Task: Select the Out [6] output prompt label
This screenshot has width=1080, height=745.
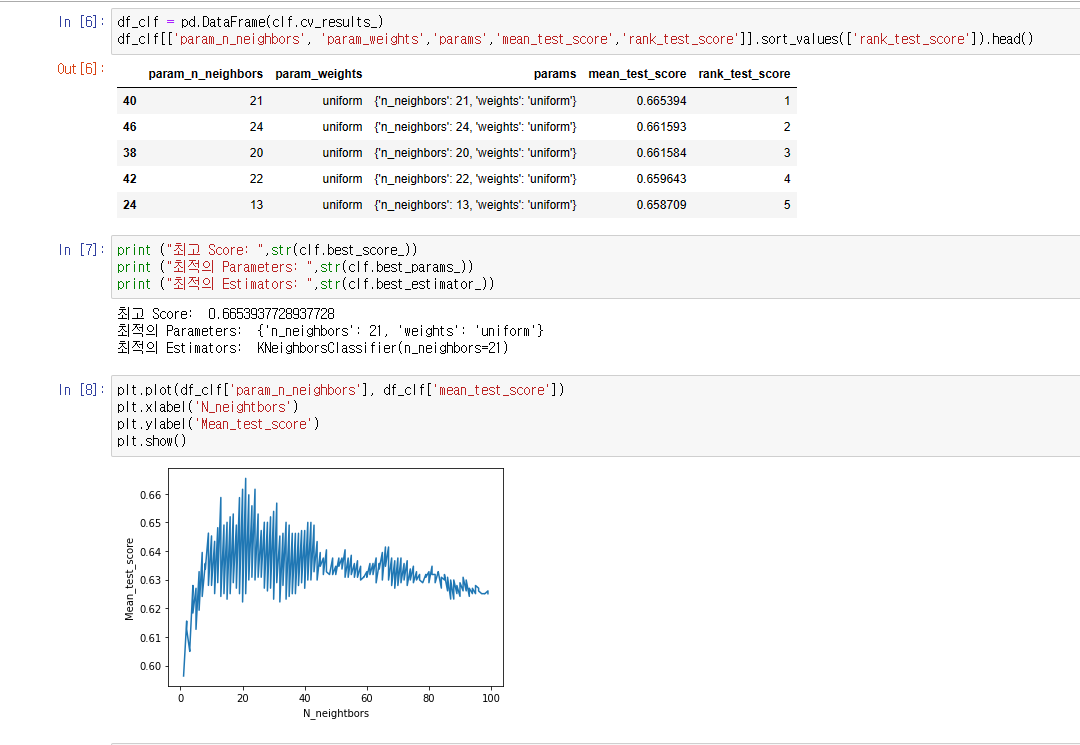Action: tap(81, 69)
